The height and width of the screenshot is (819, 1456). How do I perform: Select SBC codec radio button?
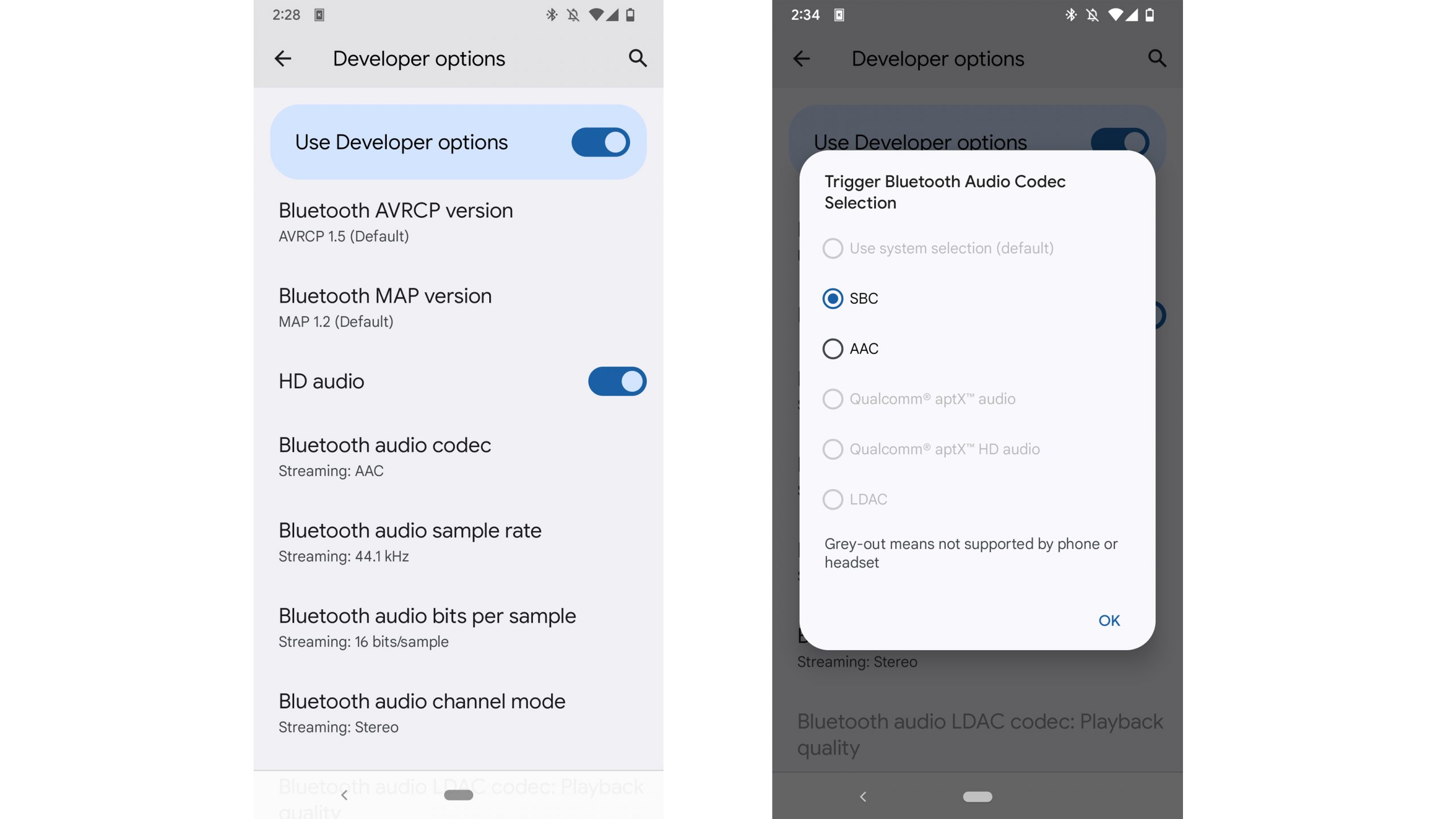tap(833, 297)
